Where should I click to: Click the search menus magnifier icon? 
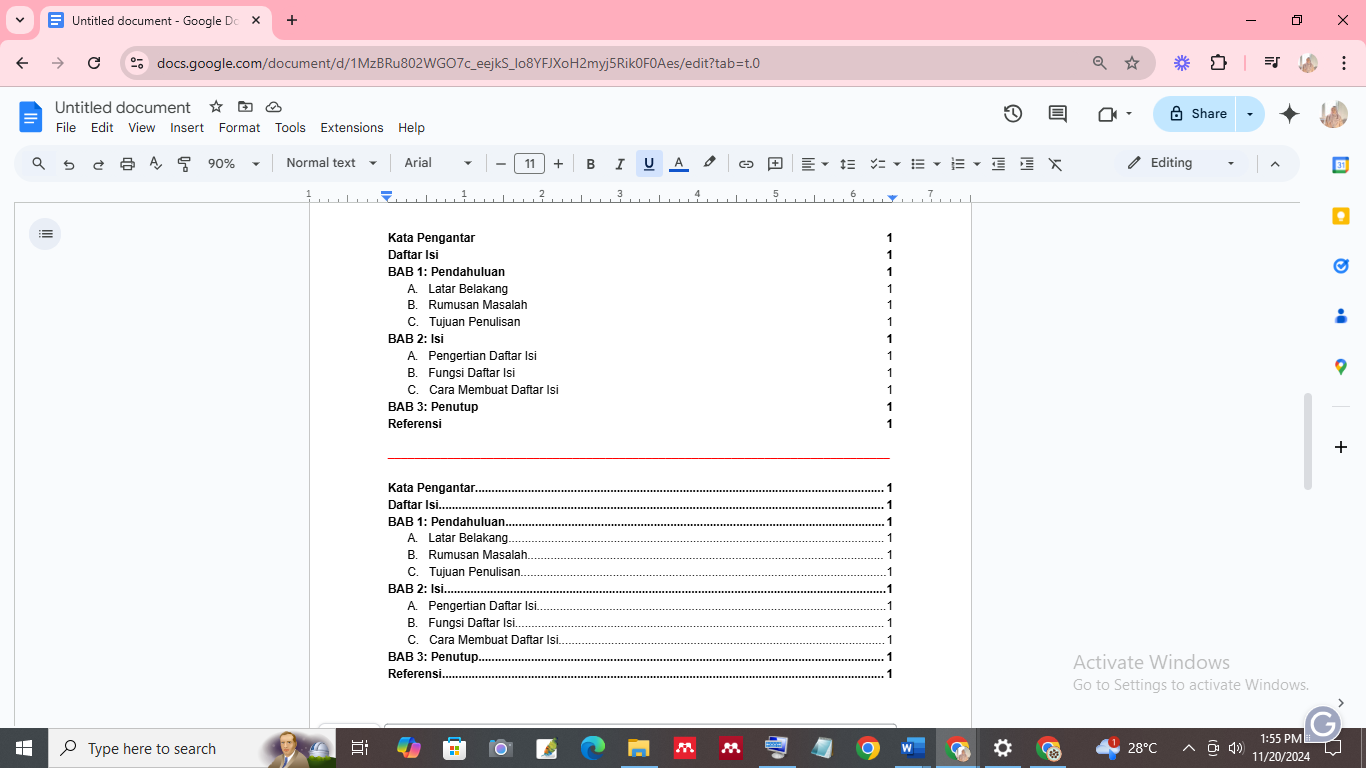tap(39, 164)
